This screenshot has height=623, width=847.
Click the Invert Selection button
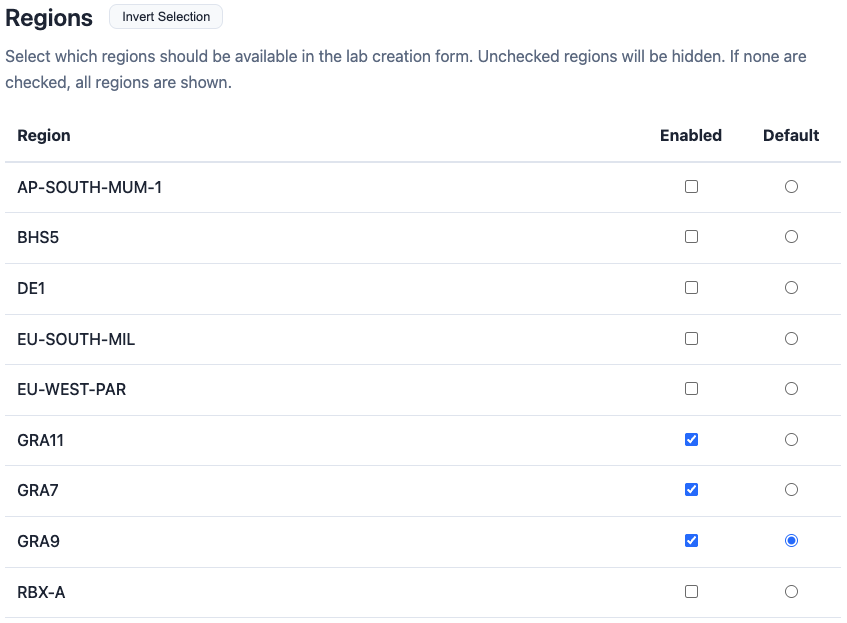pos(166,17)
